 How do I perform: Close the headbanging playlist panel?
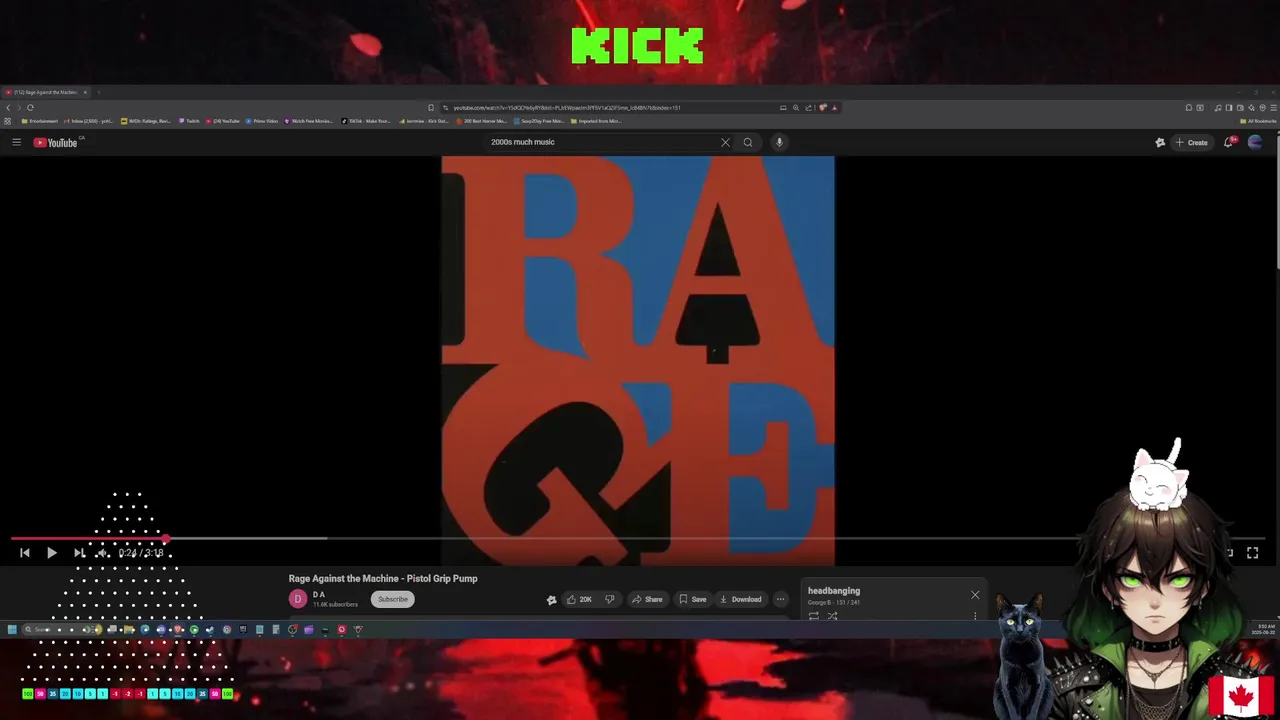[975, 595]
